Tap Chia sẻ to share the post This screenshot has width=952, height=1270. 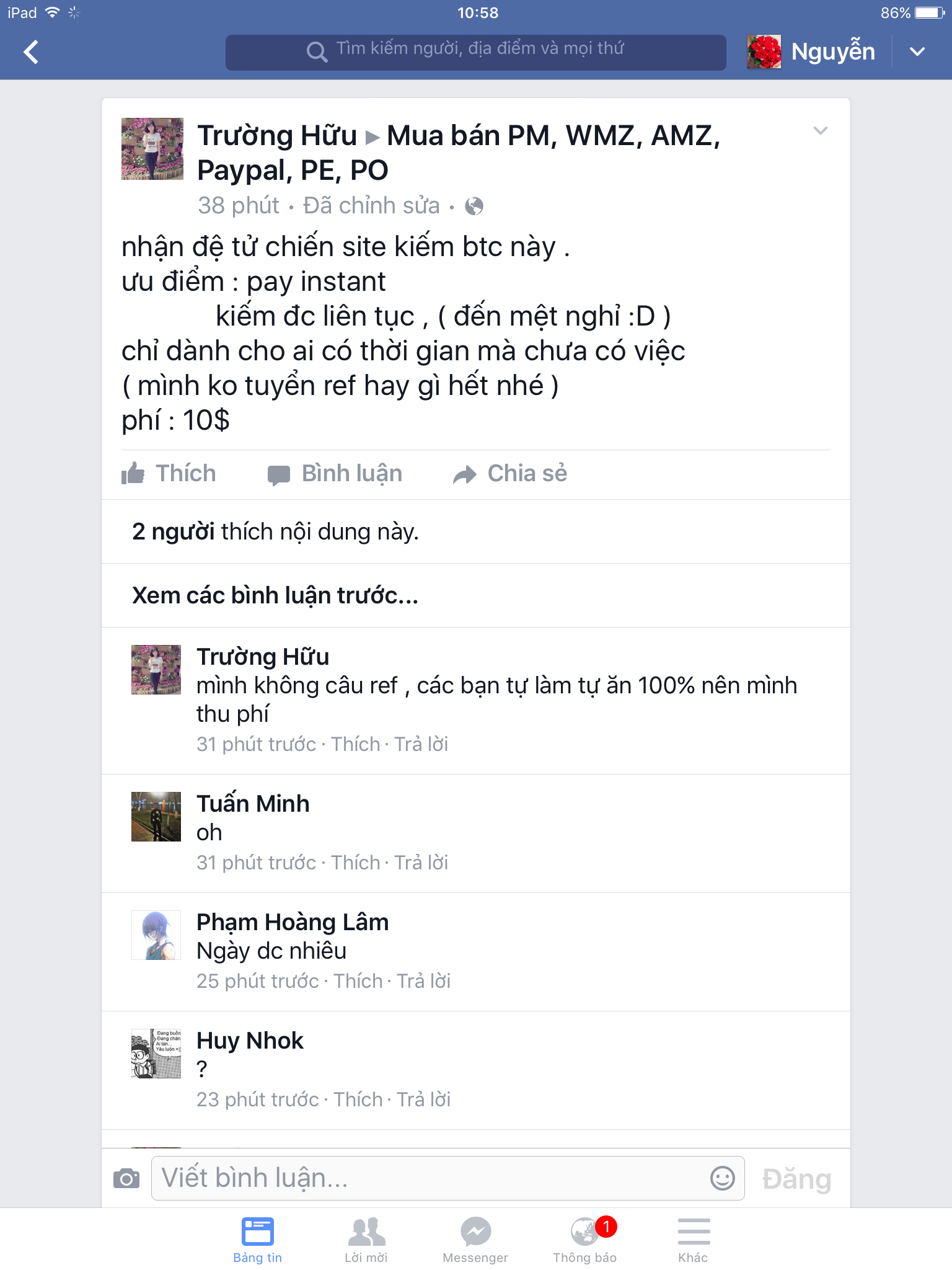pyautogui.click(x=510, y=474)
